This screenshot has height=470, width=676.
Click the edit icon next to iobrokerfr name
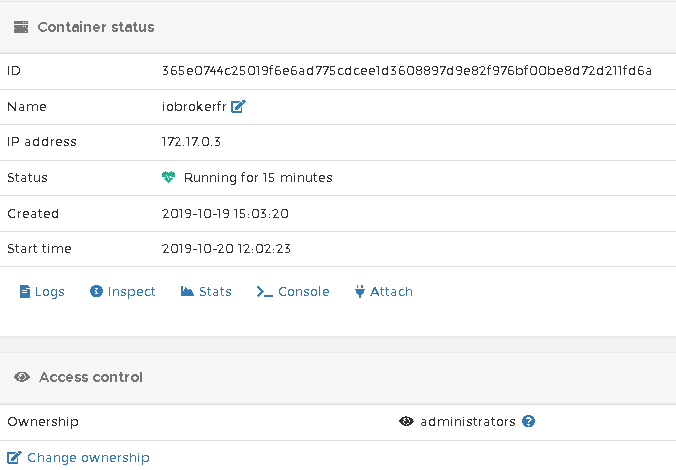tap(238, 106)
